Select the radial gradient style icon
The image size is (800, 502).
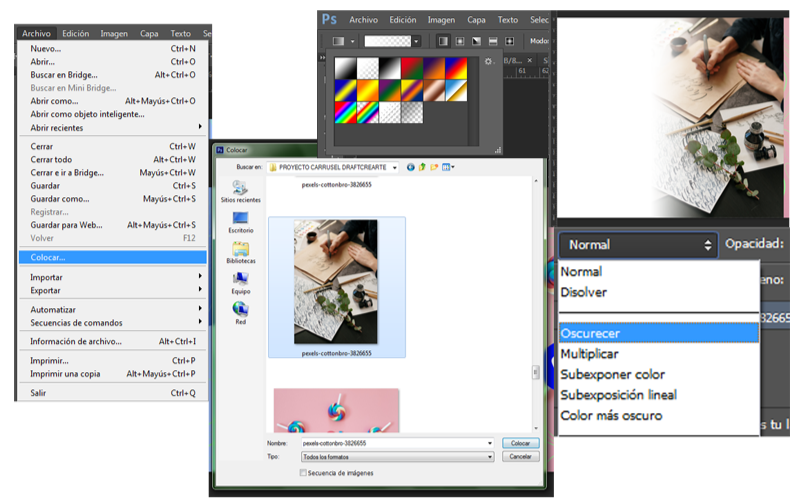460,41
